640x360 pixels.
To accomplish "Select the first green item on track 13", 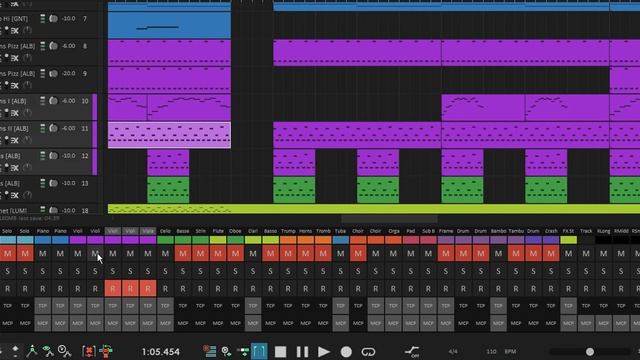I will 168,190.
